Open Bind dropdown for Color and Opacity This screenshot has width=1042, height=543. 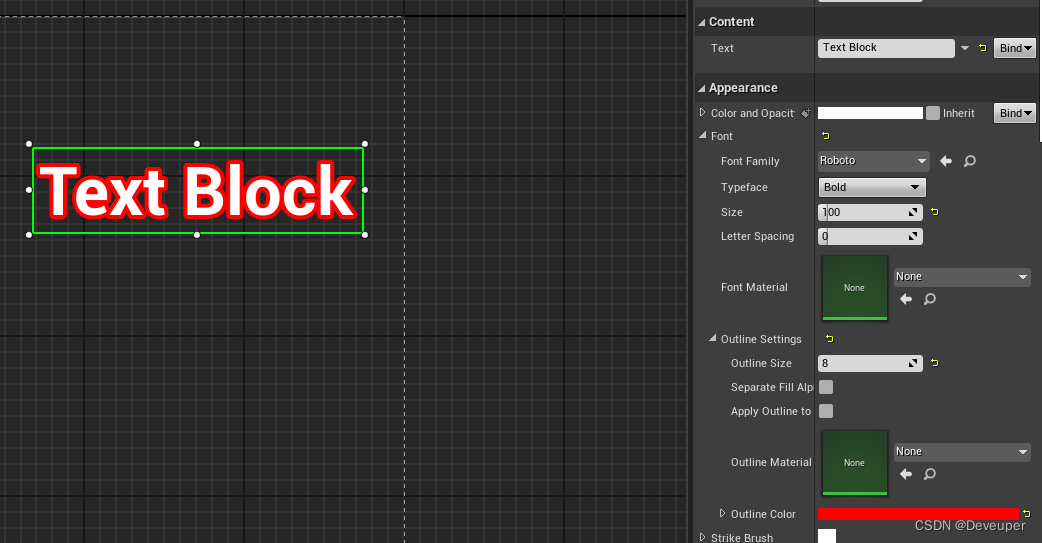point(1014,113)
